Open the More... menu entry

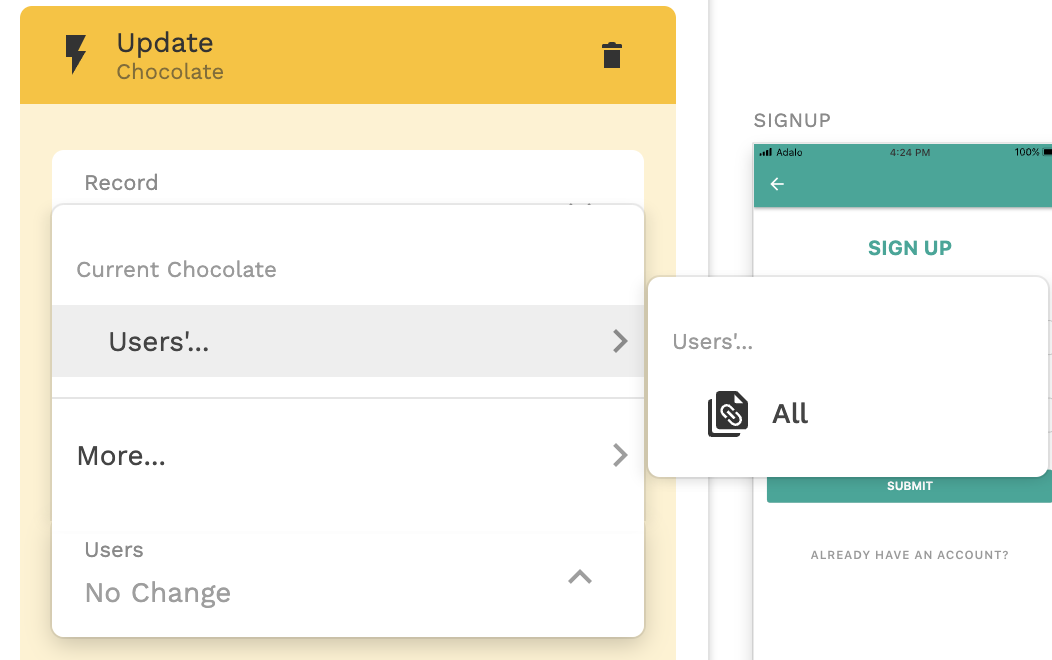(x=122, y=456)
